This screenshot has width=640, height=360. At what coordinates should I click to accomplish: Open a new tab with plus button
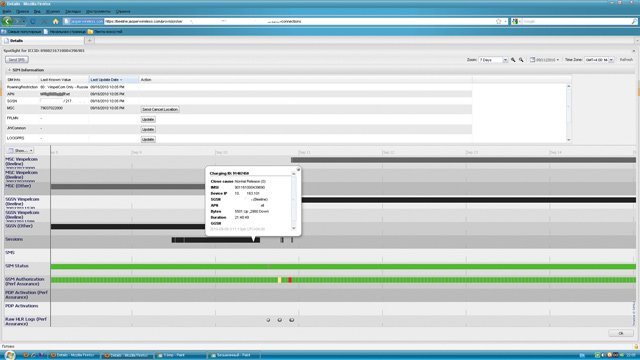tap(90, 41)
